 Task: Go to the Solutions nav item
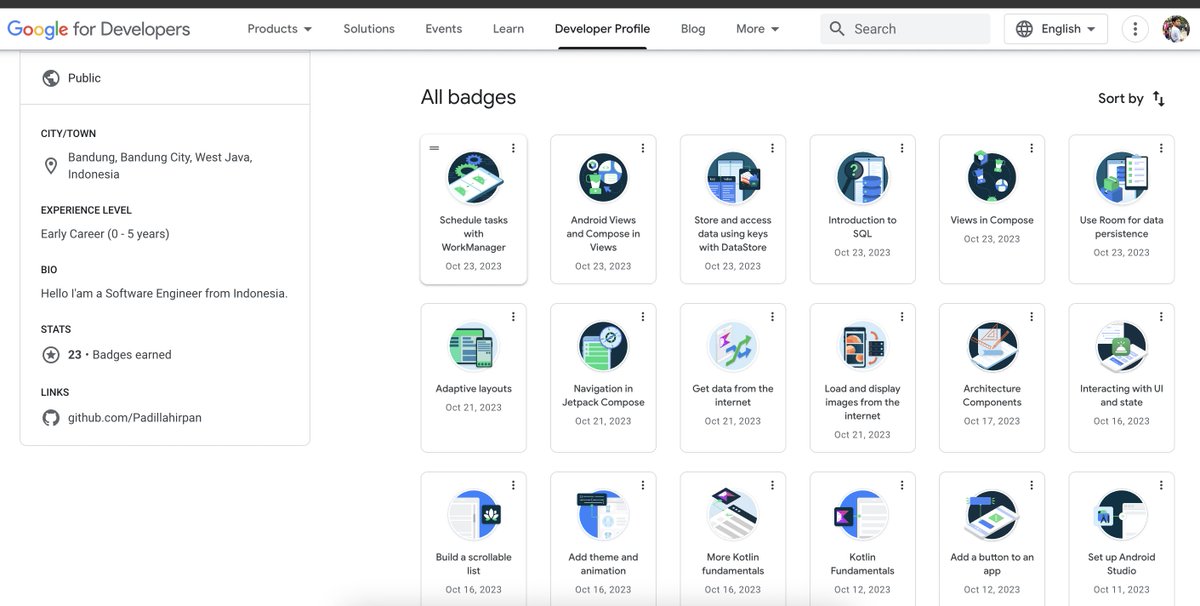coord(369,29)
